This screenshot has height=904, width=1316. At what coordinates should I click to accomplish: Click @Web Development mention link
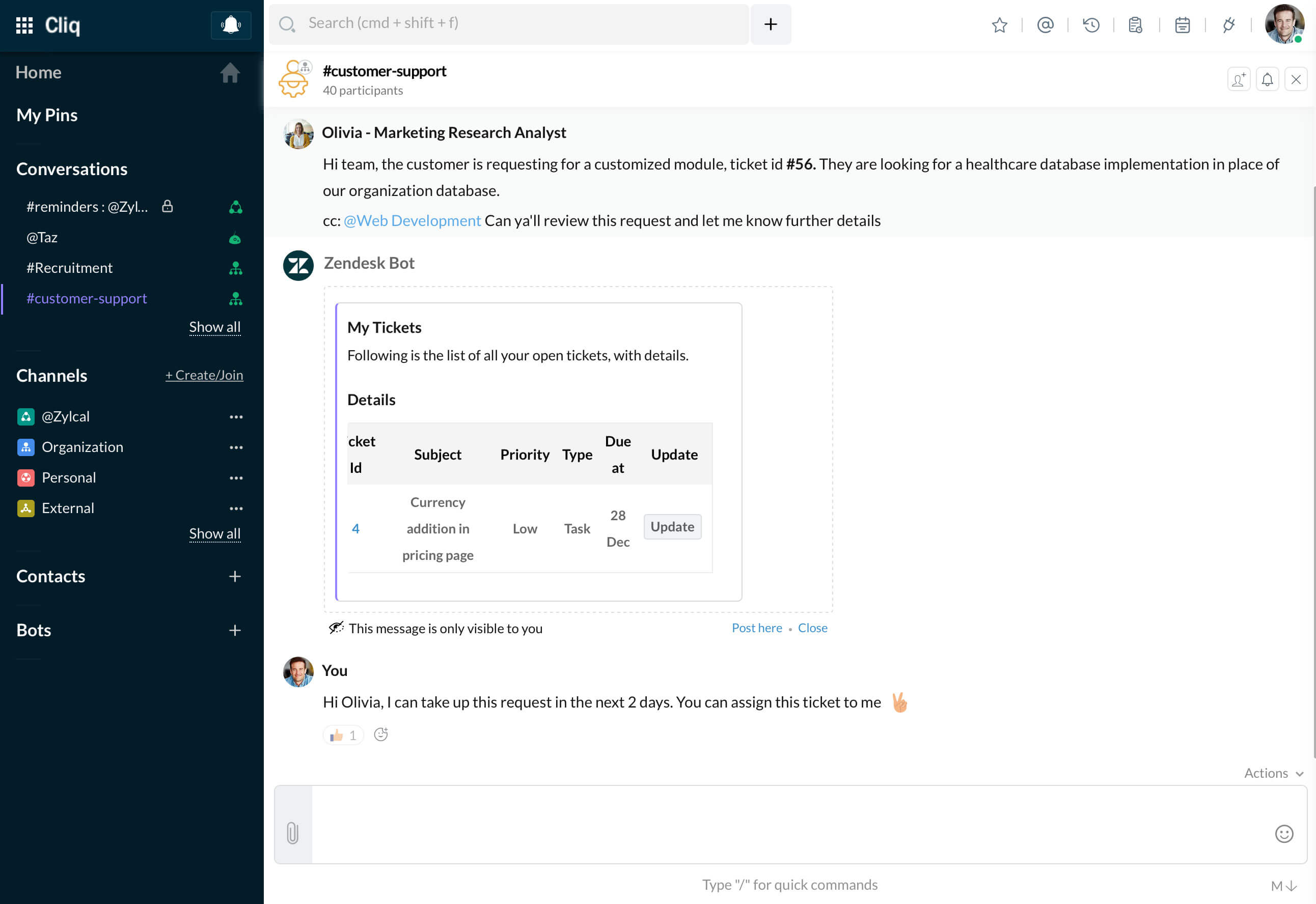pos(412,220)
